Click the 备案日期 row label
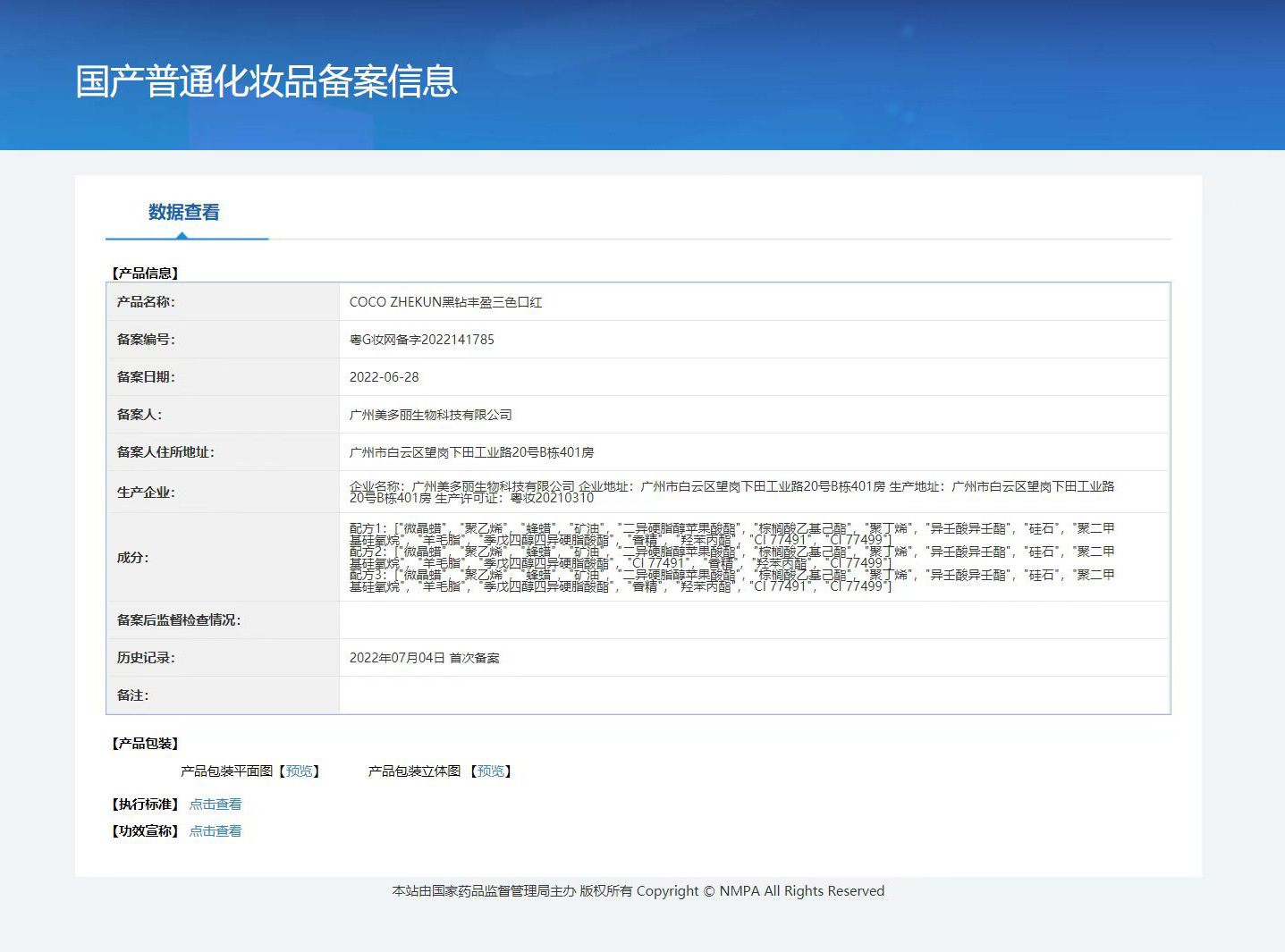Image resolution: width=1285 pixels, height=952 pixels. [146, 377]
